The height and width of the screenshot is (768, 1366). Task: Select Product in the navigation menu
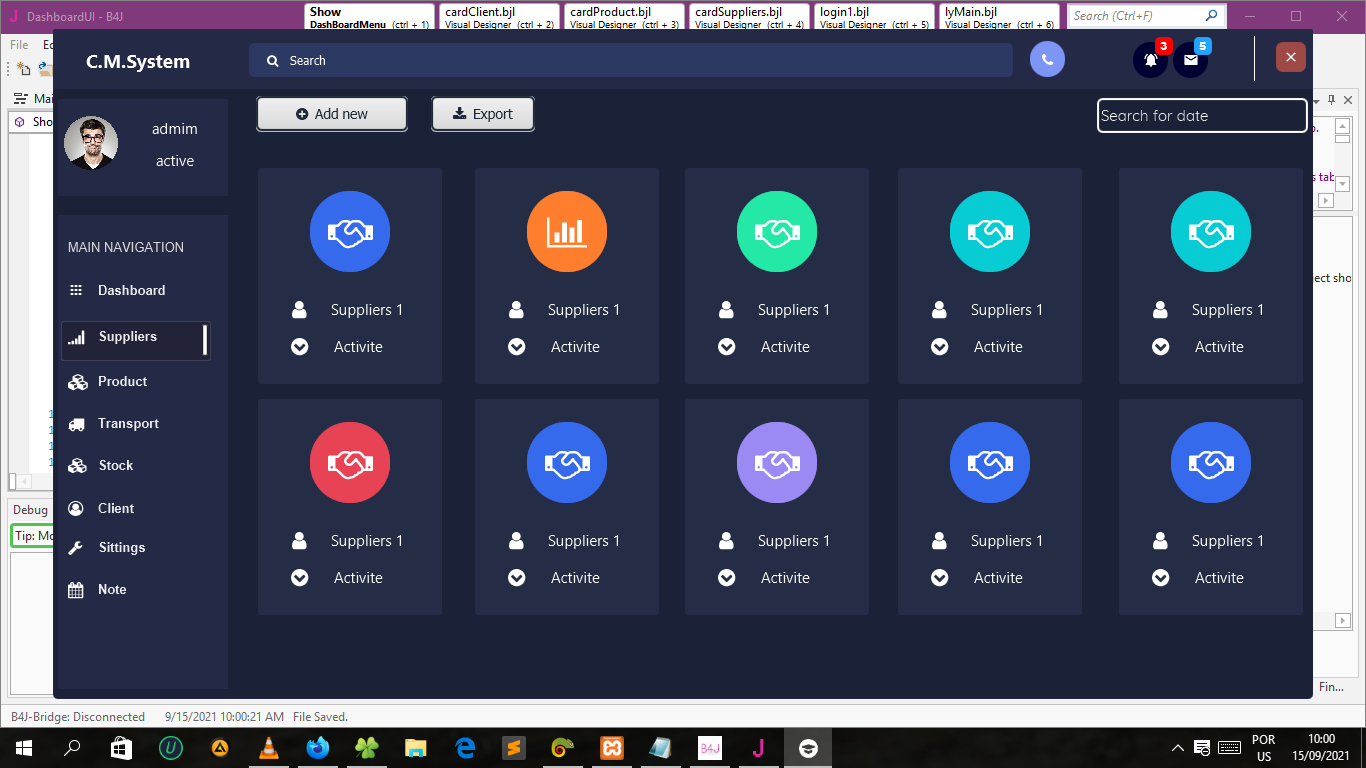click(122, 381)
